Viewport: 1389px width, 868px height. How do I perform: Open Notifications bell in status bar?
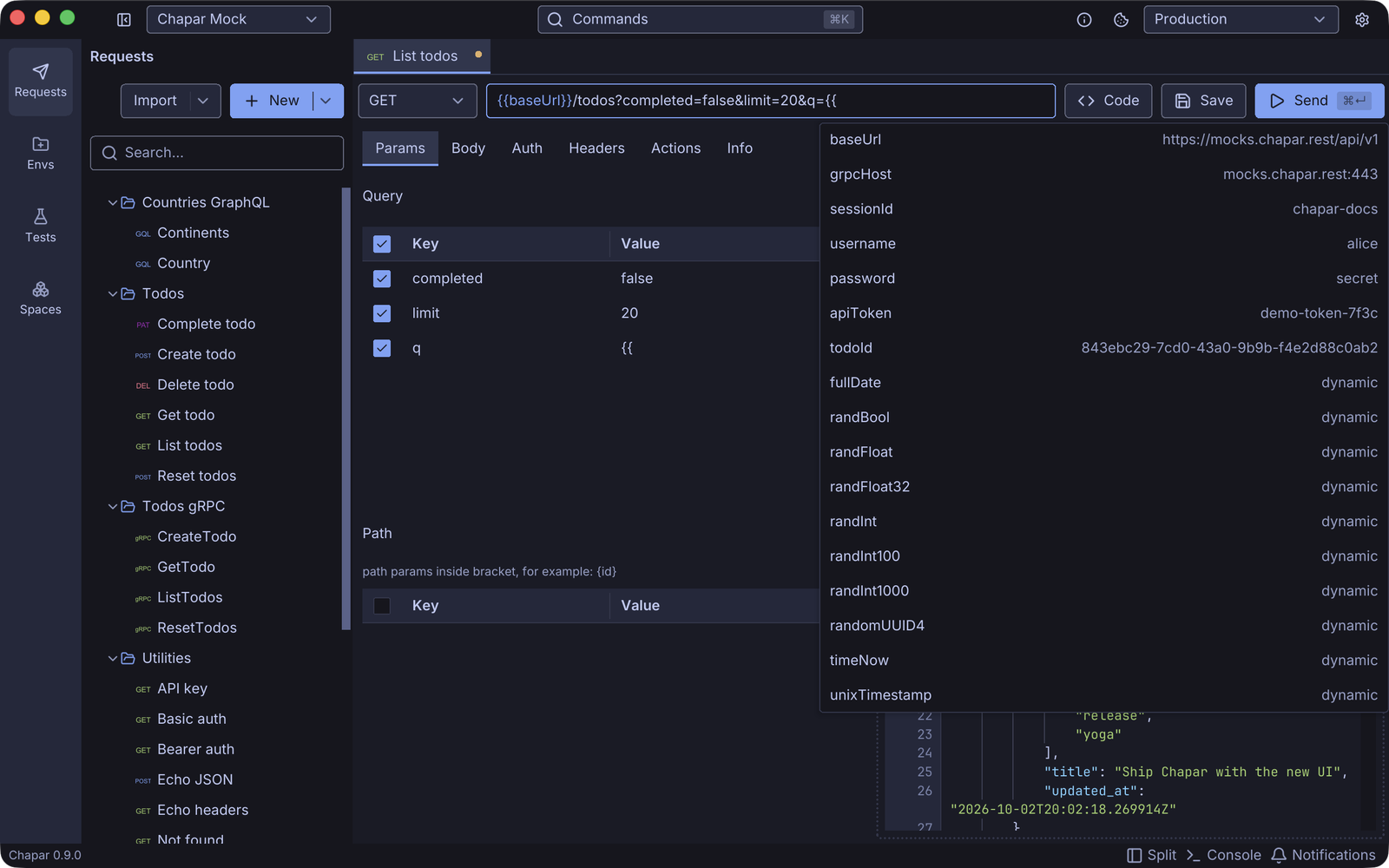1323,855
